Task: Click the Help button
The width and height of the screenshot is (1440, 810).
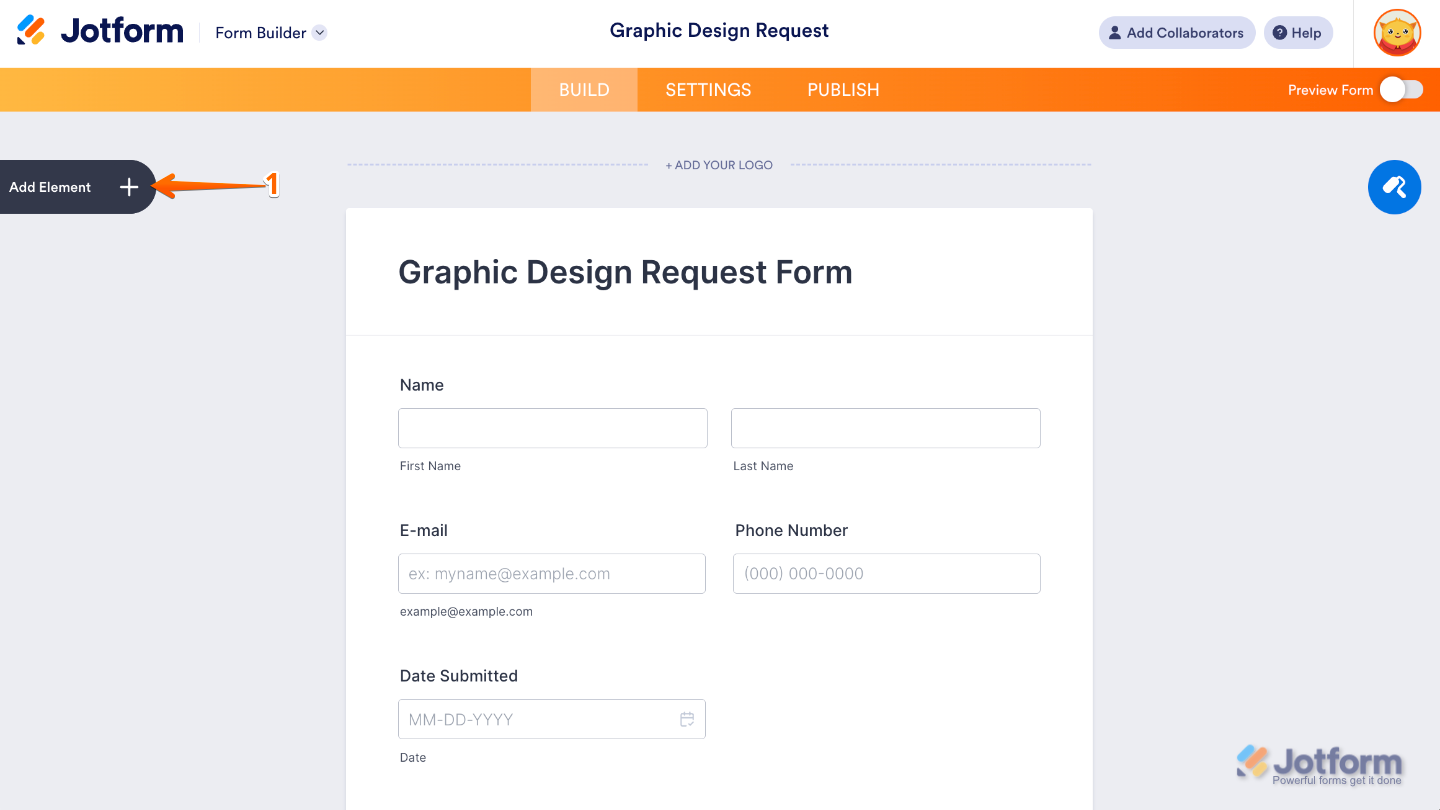Action: 1298,32
